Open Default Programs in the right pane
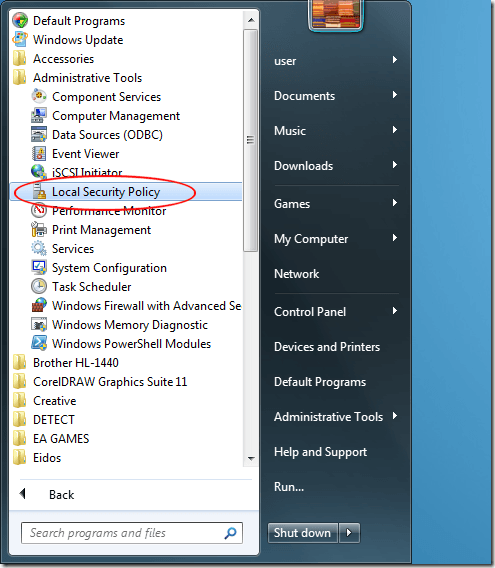Screen dimensions: 495x568 [x=320, y=382]
